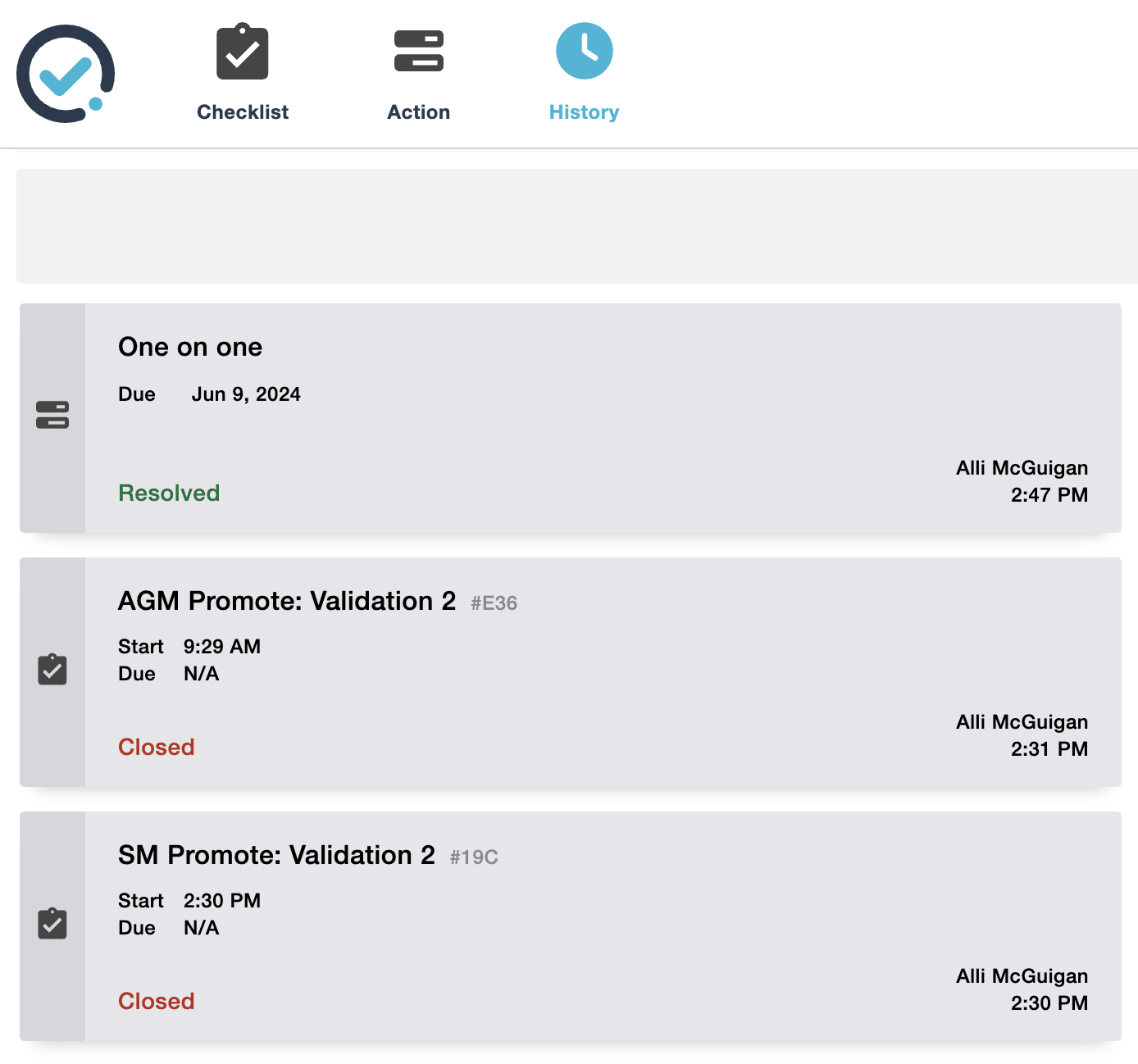Click the History clock icon
The height and width of the screenshot is (1064, 1138).
[x=584, y=52]
